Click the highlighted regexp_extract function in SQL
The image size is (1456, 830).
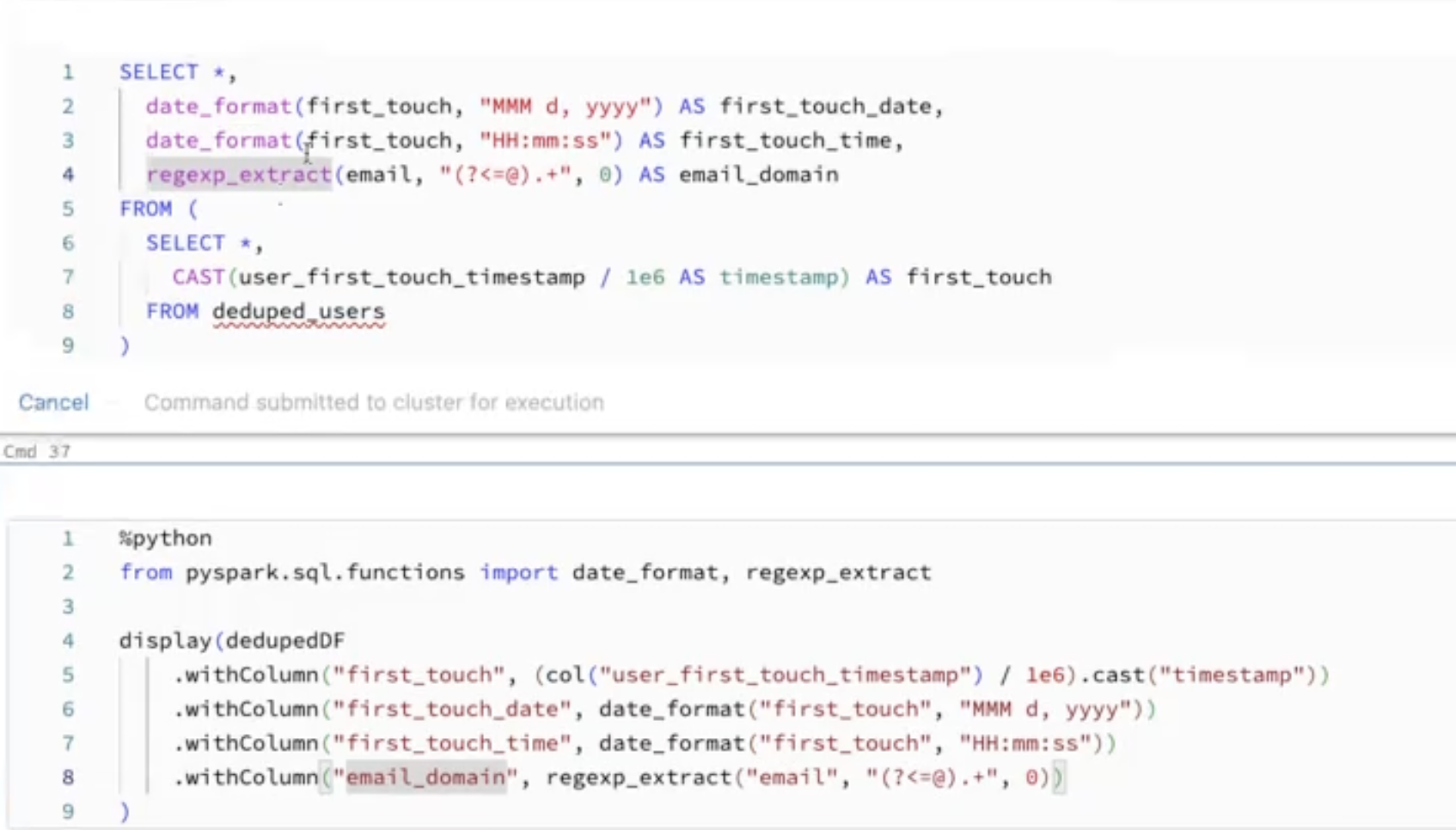tap(239, 174)
